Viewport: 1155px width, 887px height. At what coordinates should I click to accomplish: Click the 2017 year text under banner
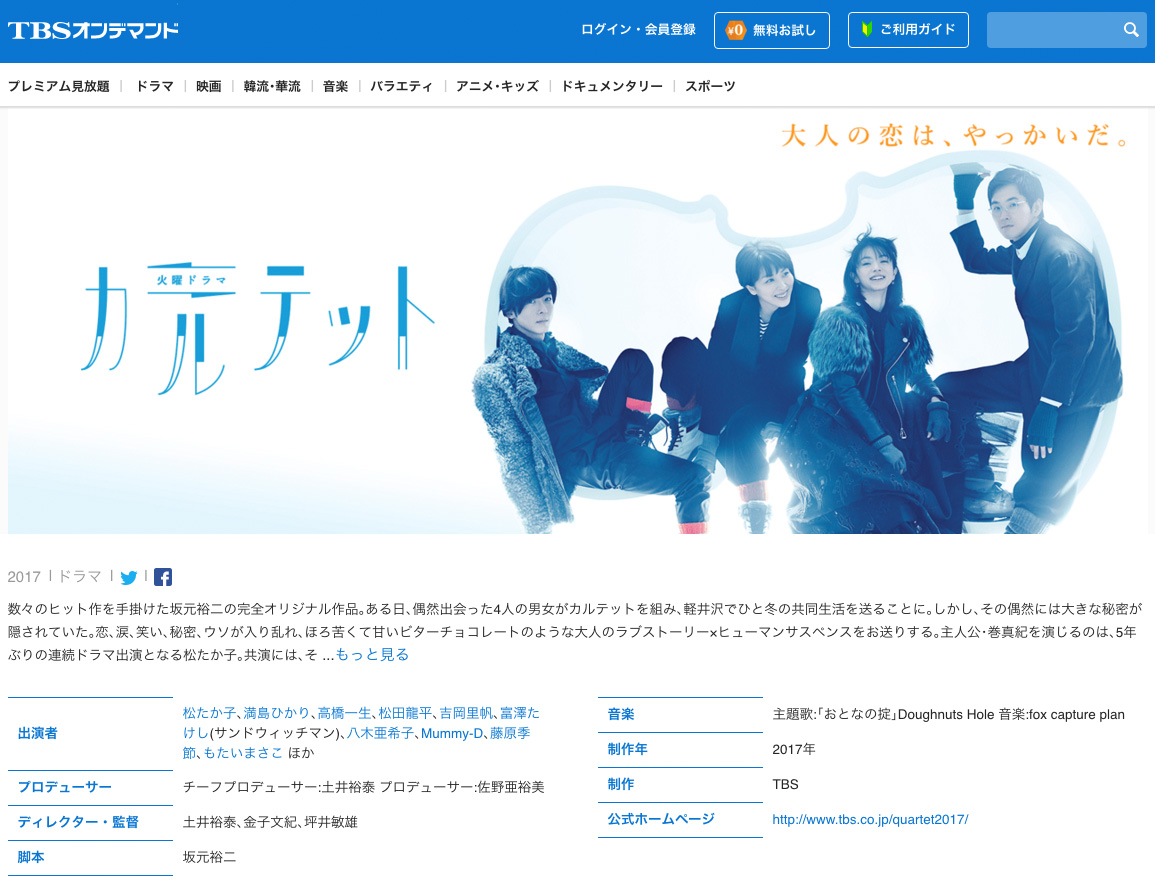(24, 577)
